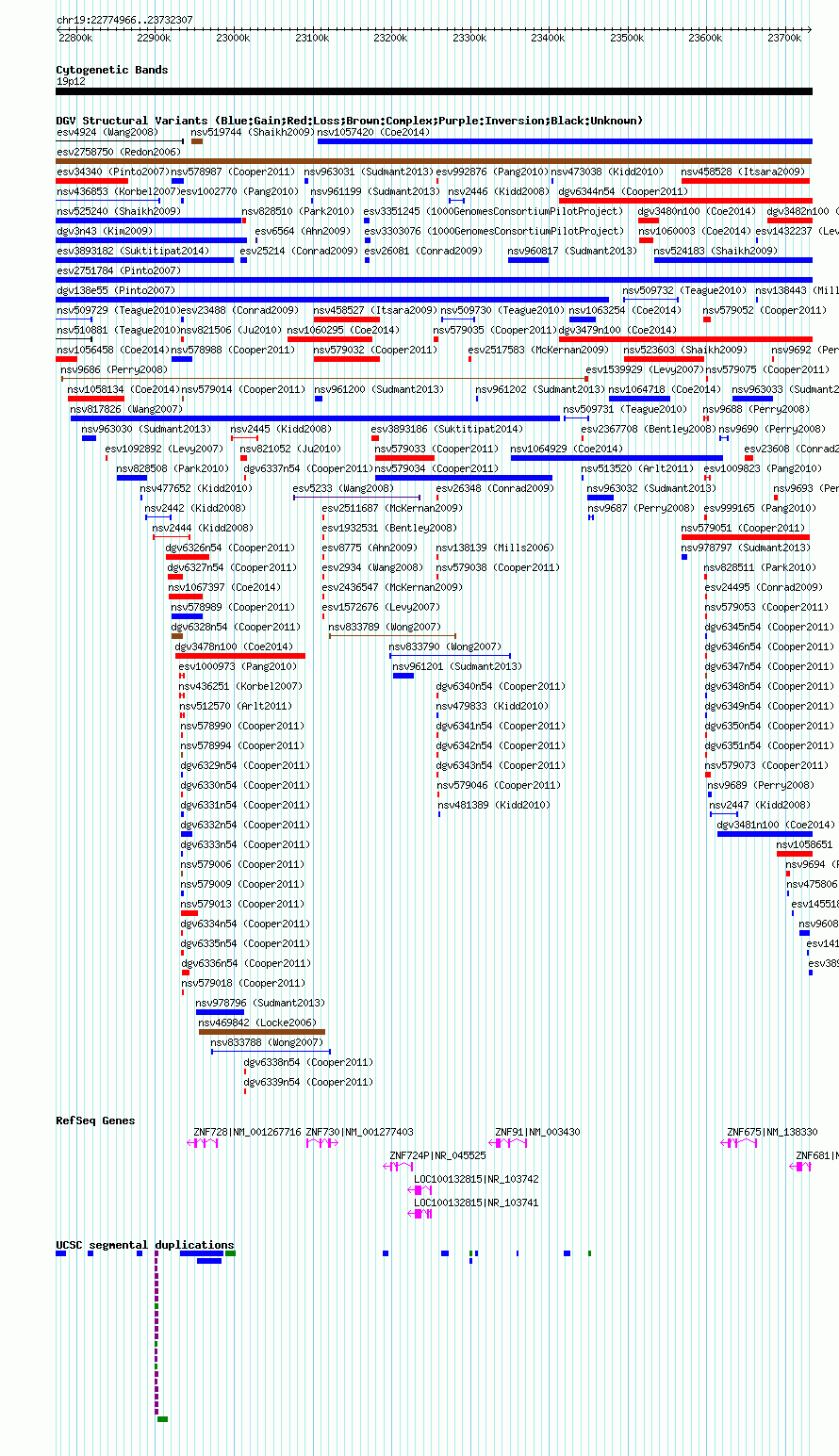Select variant nsv978796 (Sudmant2013)

point(260,1003)
